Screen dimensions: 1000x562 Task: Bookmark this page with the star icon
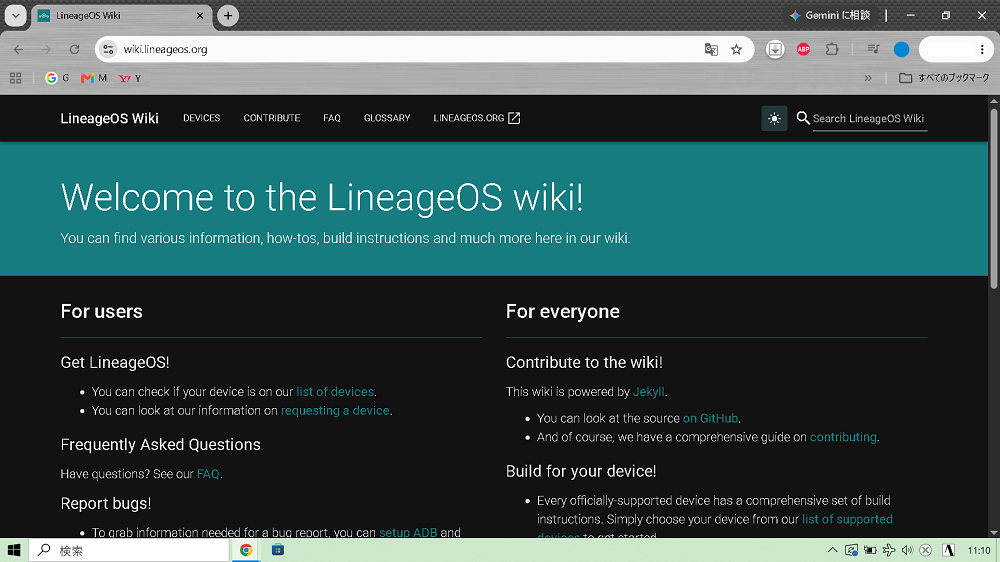click(x=737, y=49)
